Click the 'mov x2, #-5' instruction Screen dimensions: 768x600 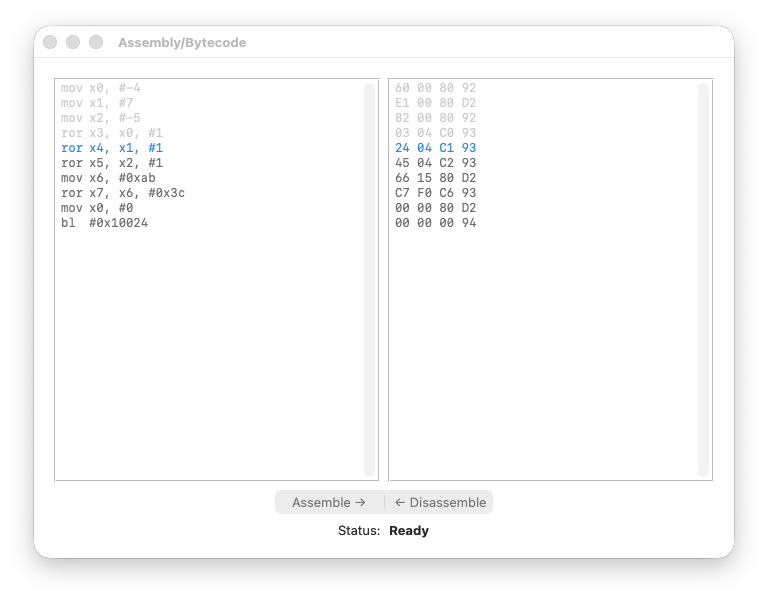[x=100, y=118]
